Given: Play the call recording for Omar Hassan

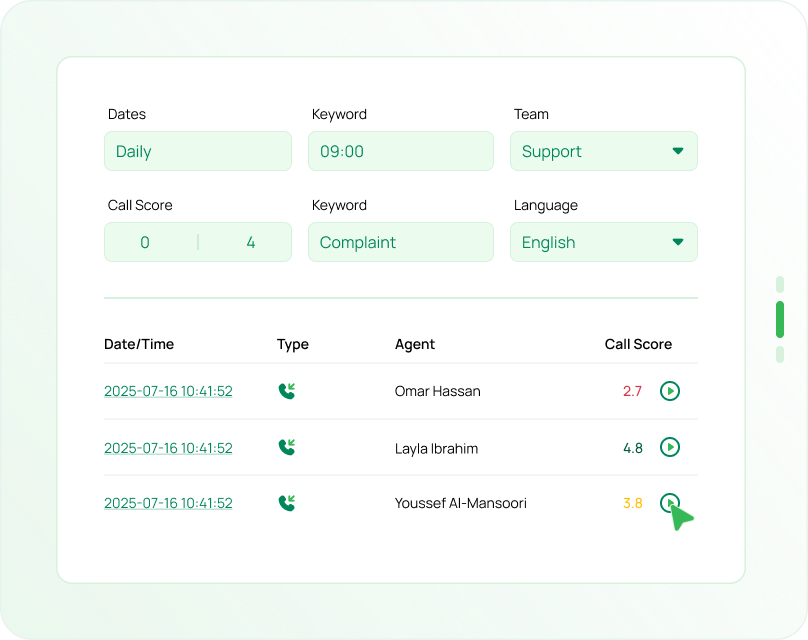Looking at the screenshot, I should [670, 390].
